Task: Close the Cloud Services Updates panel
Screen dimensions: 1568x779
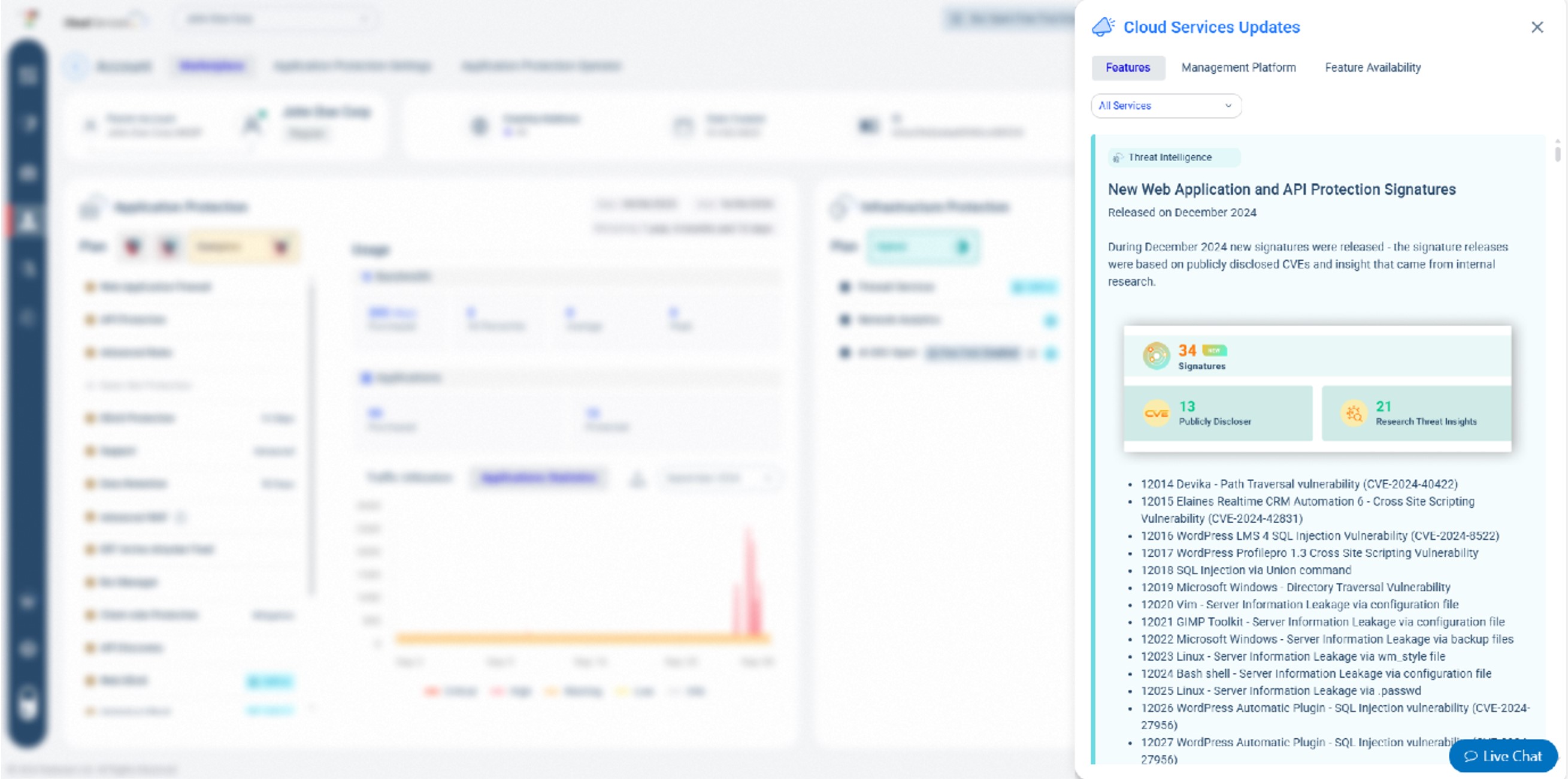Action: (x=1537, y=27)
